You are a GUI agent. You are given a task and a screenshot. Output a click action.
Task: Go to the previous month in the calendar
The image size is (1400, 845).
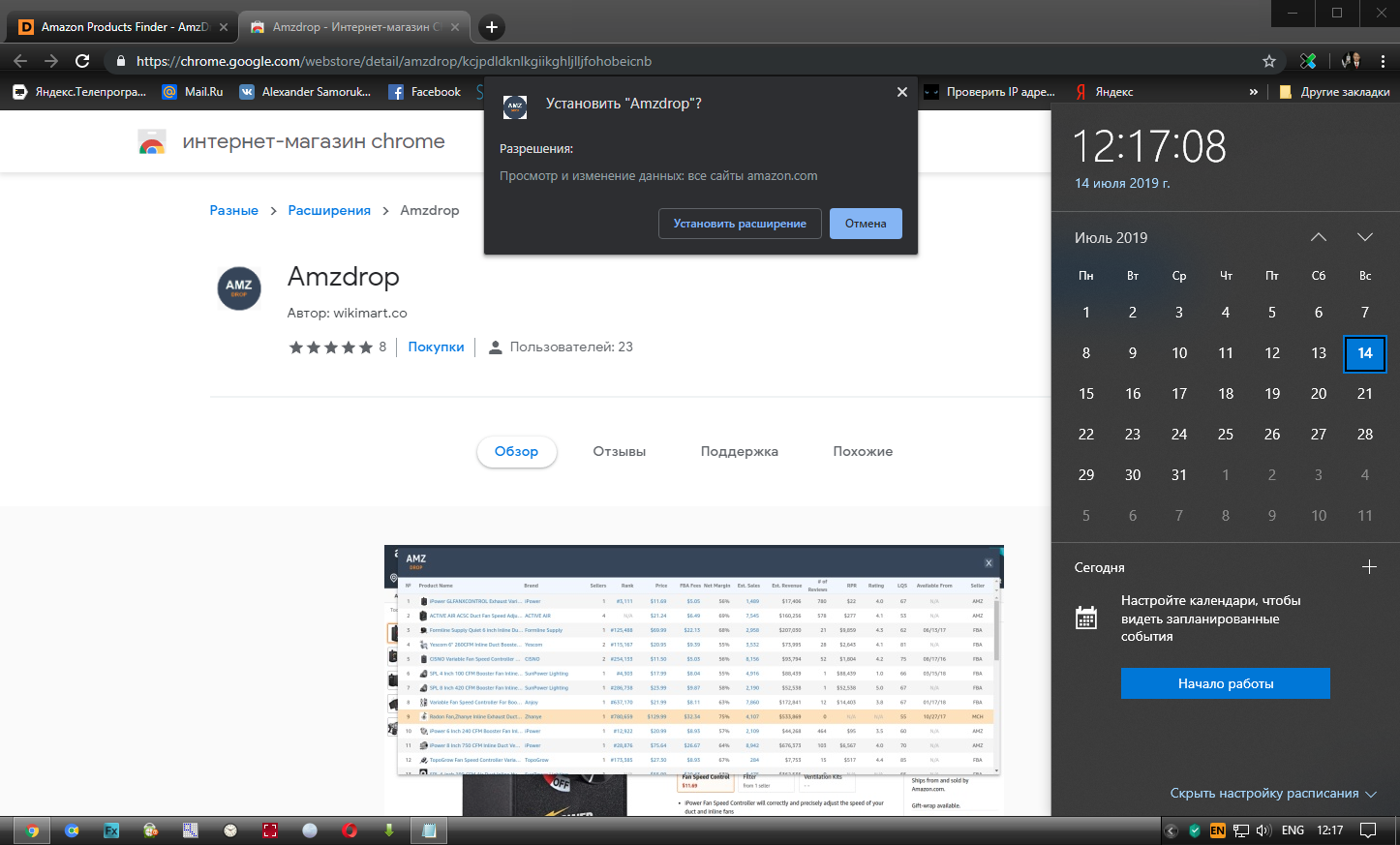click(1319, 237)
